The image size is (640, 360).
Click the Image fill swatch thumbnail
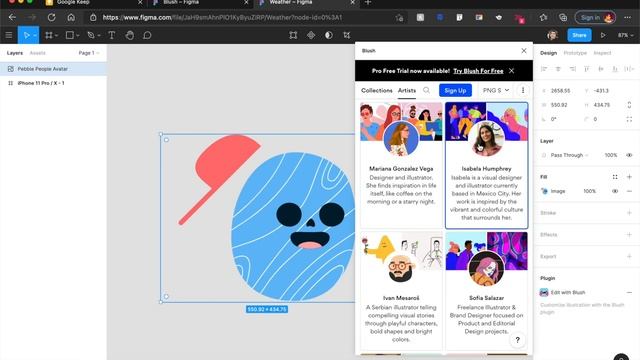(x=544, y=191)
